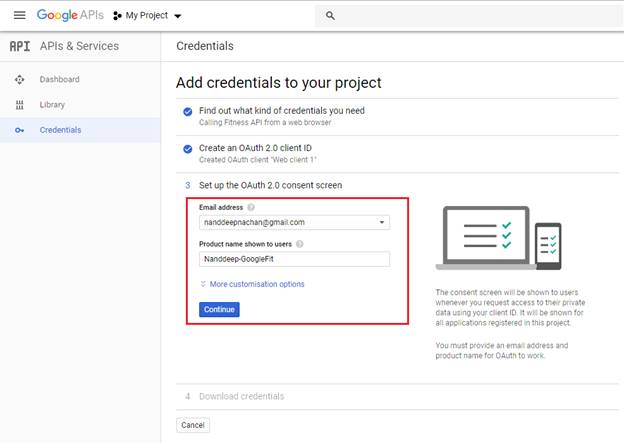Click help icon next to Email address
Screen dimensions: 624x443
click(x=251, y=207)
